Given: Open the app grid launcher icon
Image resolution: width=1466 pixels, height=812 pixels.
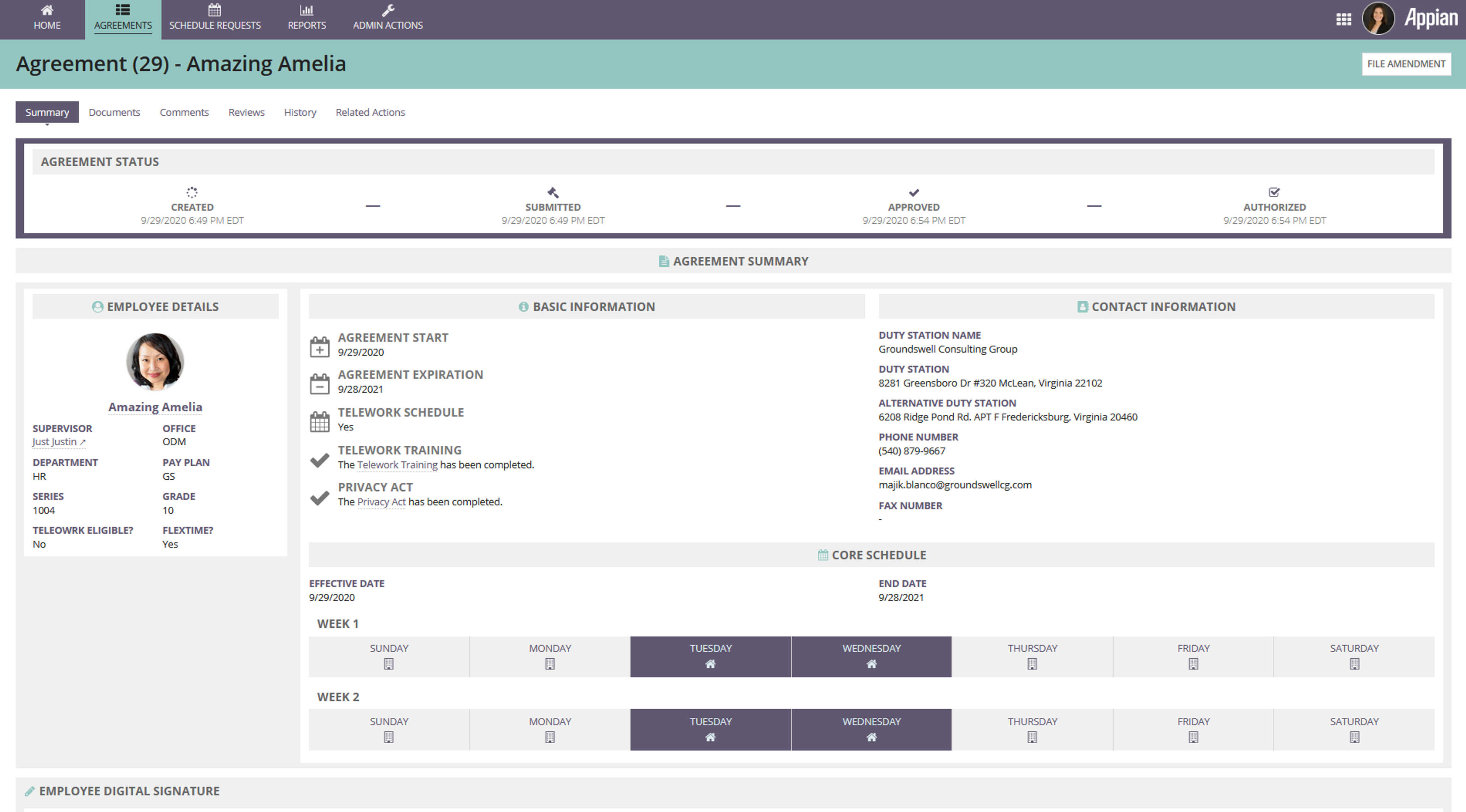Looking at the screenshot, I should pyautogui.click(x=1344, y=19).
